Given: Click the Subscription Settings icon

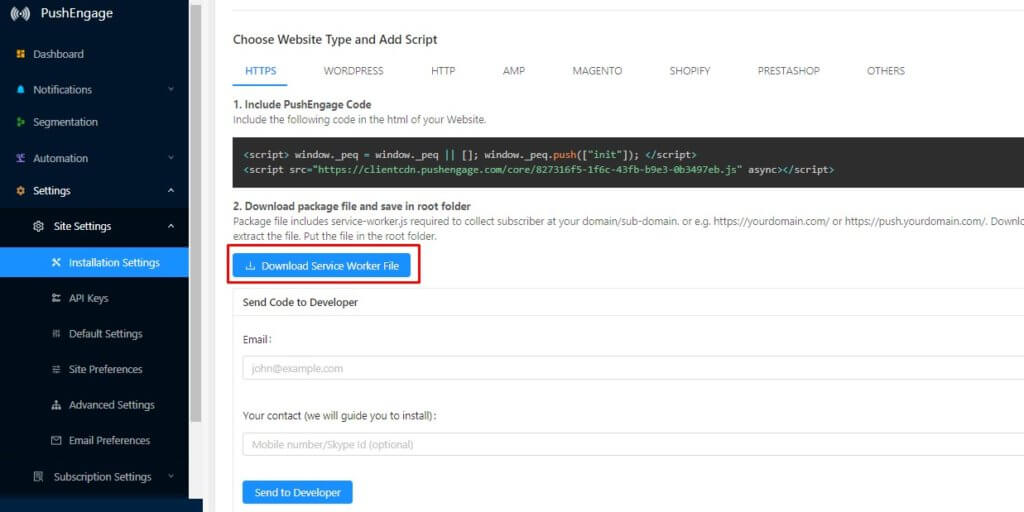Looking at the screenshot, I should (39, 477).
